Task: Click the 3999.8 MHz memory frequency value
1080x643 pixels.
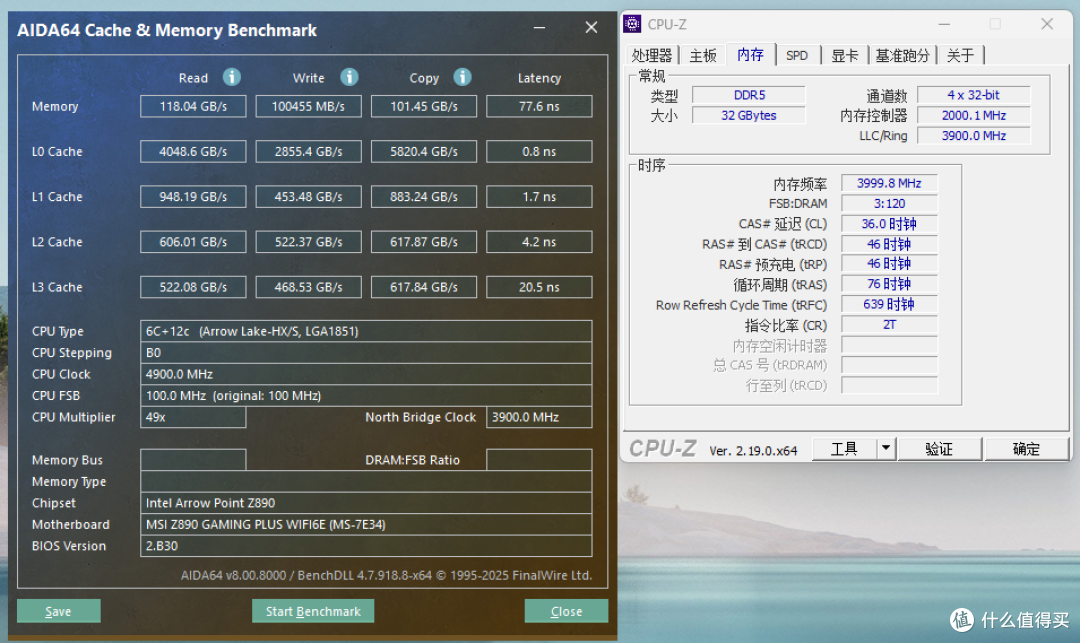Action: [889, 183]
